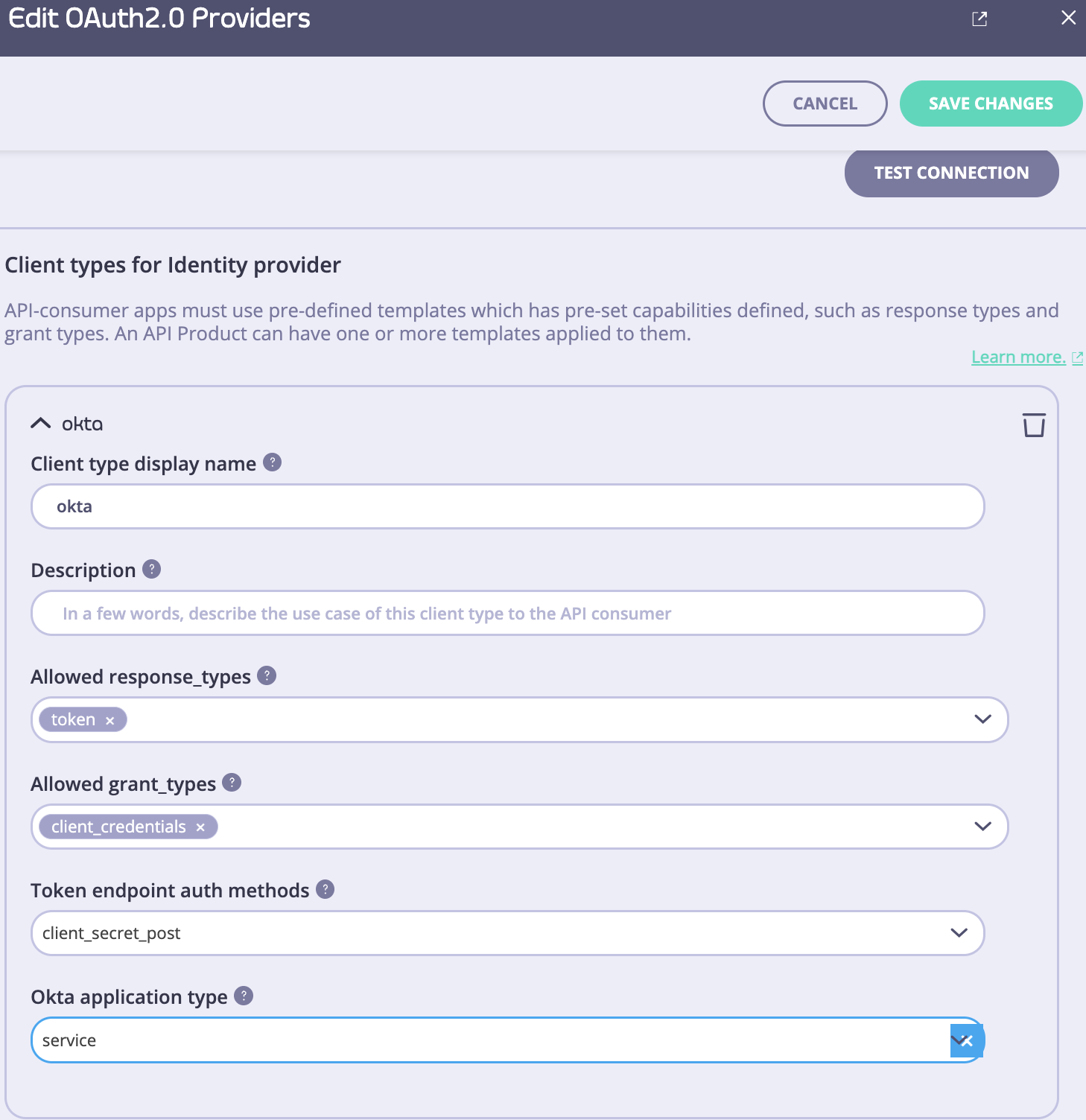Open dialog in new window icon

pos(979,19)
